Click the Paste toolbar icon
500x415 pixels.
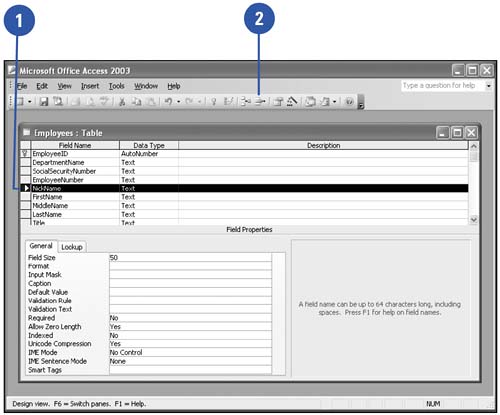click(x=151, y=101)
